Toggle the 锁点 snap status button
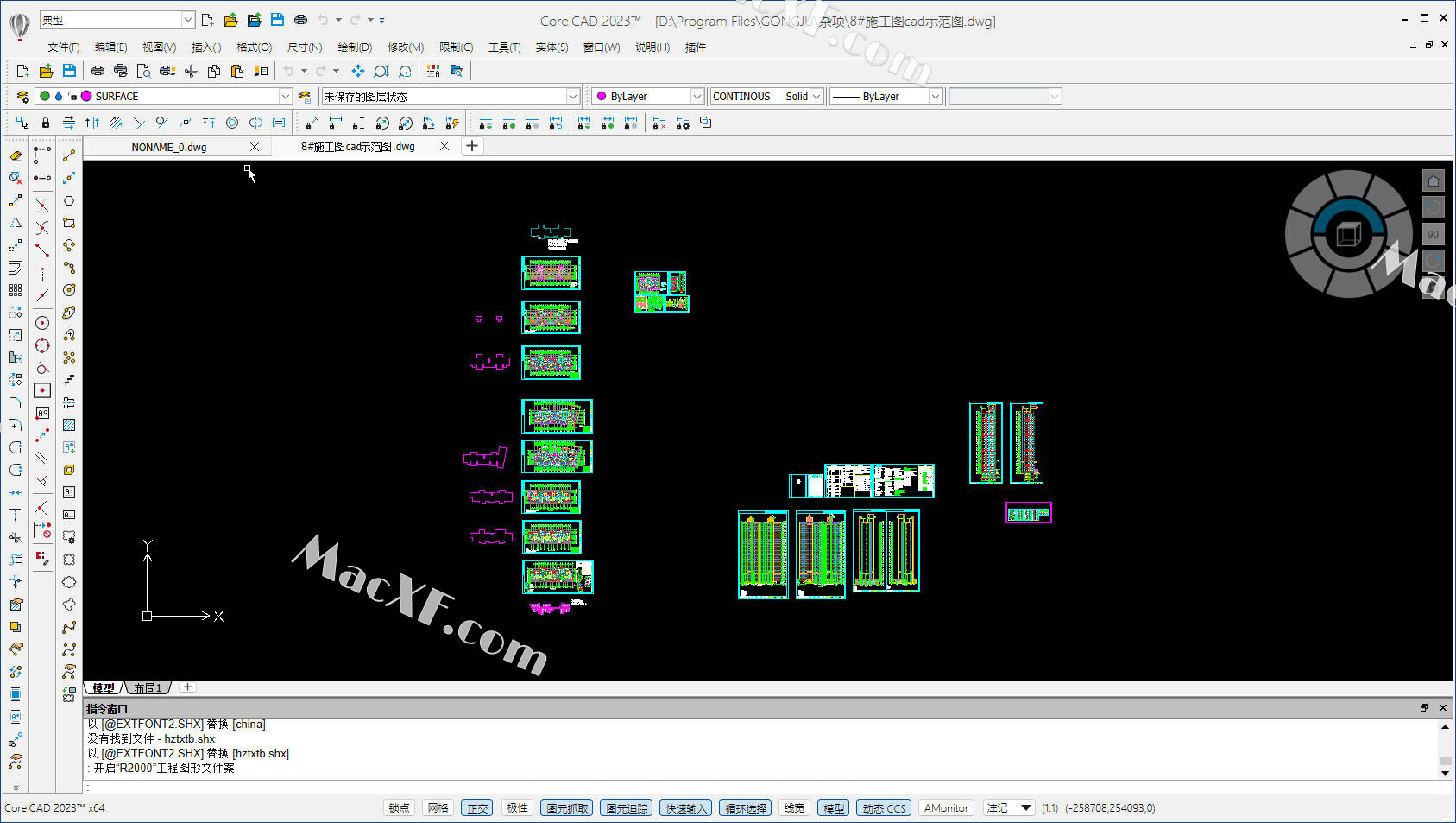This screenshot has height=823, width=1456. point(399,808)
